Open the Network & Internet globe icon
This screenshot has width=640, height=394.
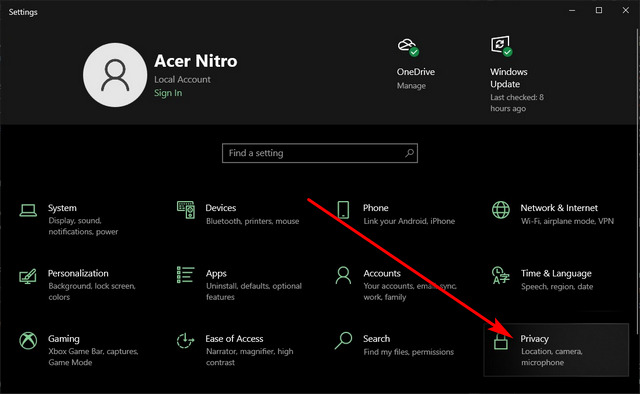tap(501, 210)
